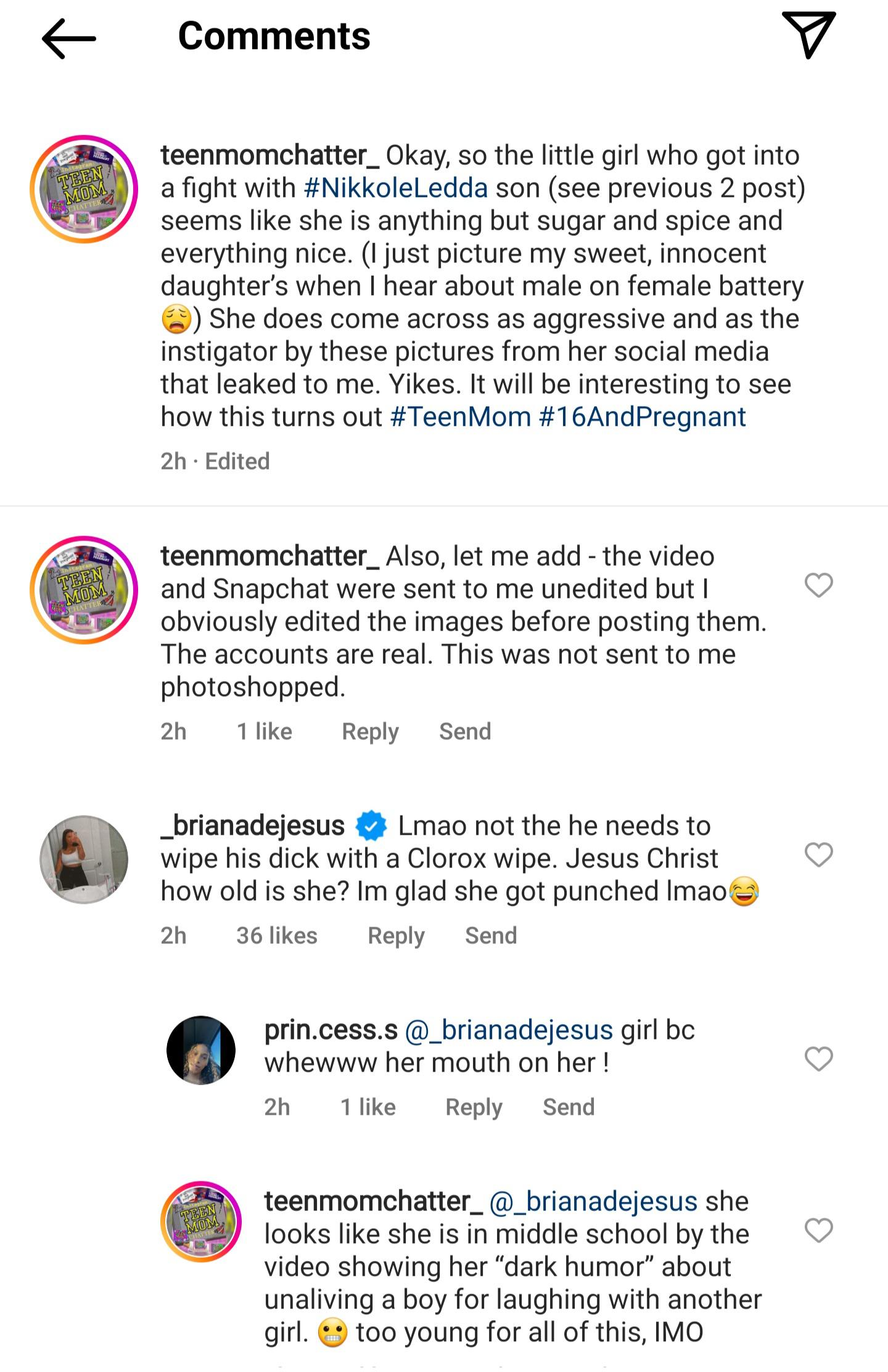Open prin.cess.s profile picture
Viewport: 888px width, 1372px height.
pos(201,1050)
